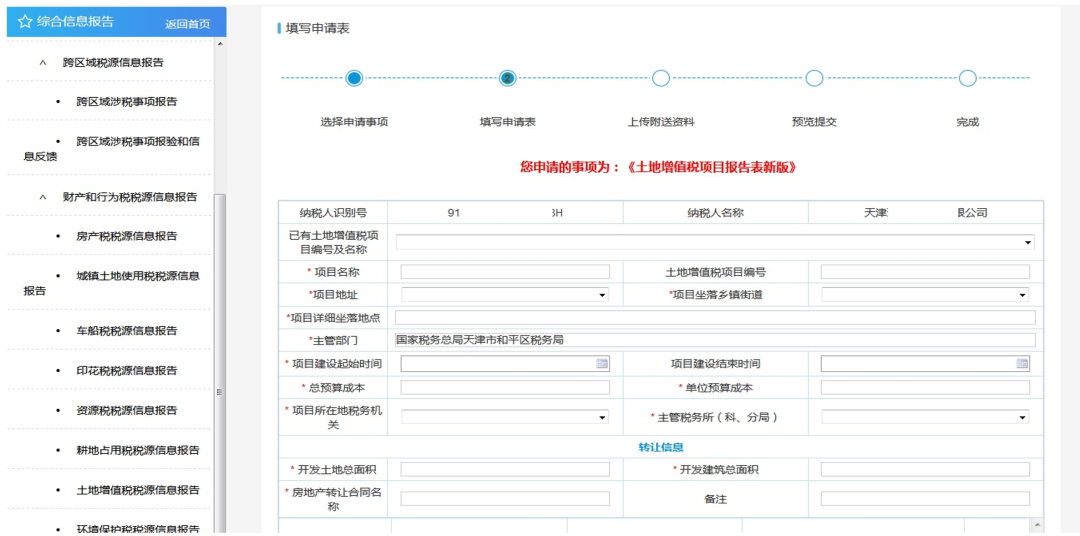Open calendar picker for 项目建设结束时间
Screen dimensions: 1080x536
(1022, 363)
